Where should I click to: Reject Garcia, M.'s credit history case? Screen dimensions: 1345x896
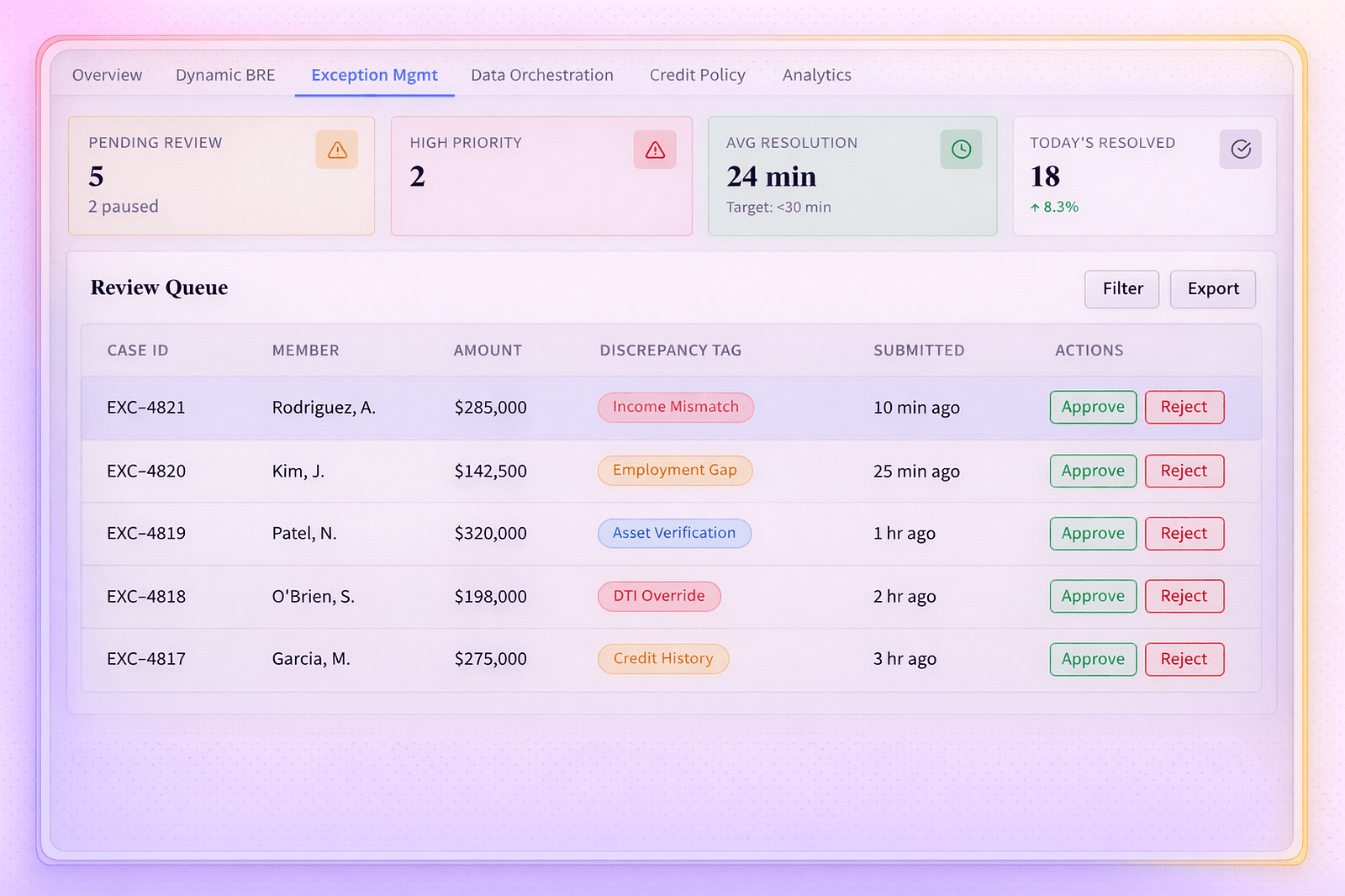pyautogui.click(x=1184, y=659)
